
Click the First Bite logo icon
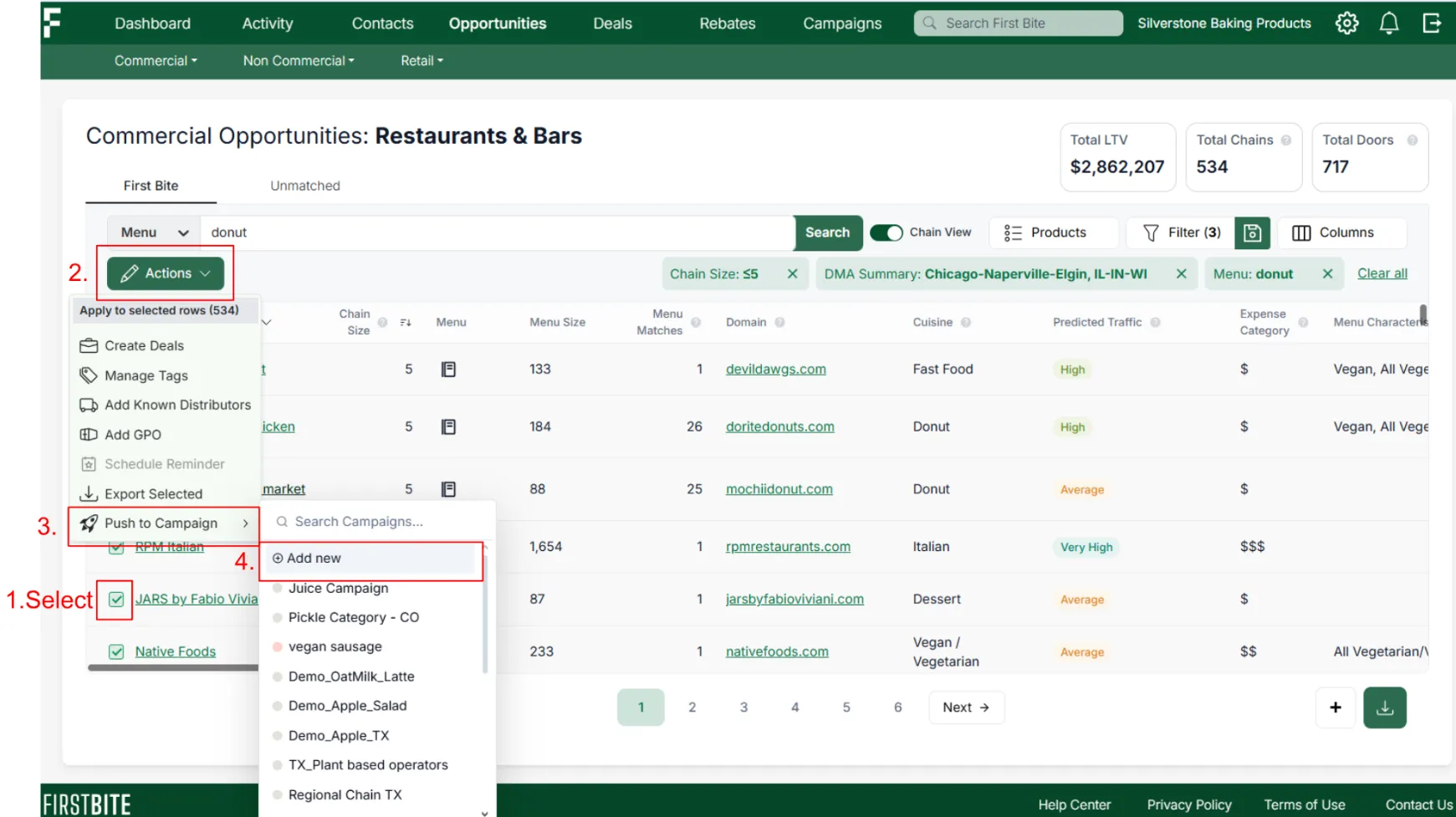(52, 23)
